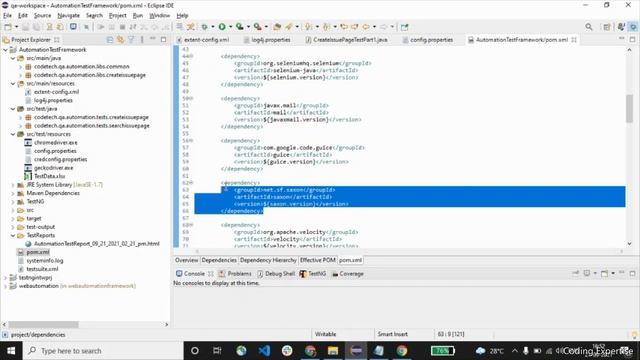Viewport: 640px width, 360px height.
Task: Click the editor vertical scrollbar thumb
Action: pyautogui.click(x=629, y=108)
